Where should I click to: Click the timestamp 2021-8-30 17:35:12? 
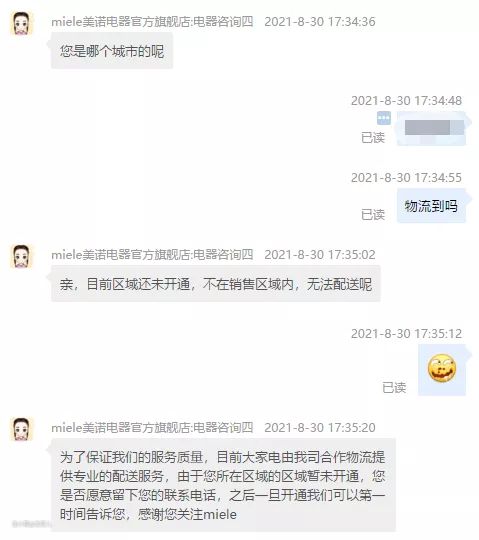point(406,333)
